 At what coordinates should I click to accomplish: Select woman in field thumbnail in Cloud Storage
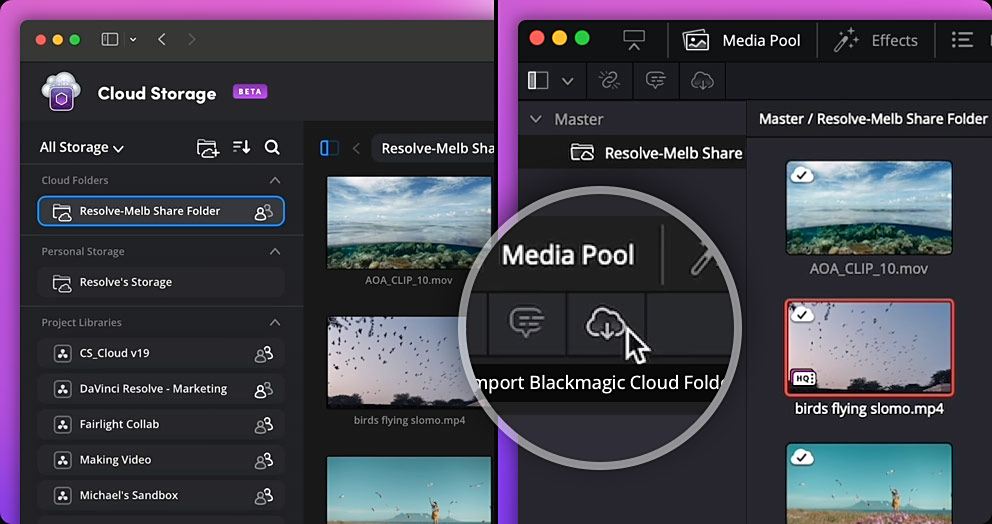click(x=409, y=490)
